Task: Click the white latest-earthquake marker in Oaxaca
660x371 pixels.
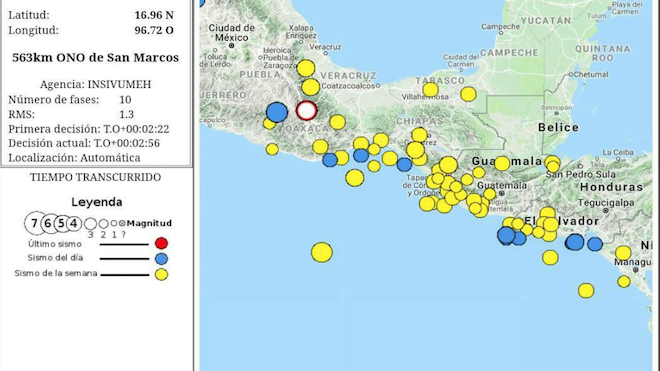Action: pos(306,111)
